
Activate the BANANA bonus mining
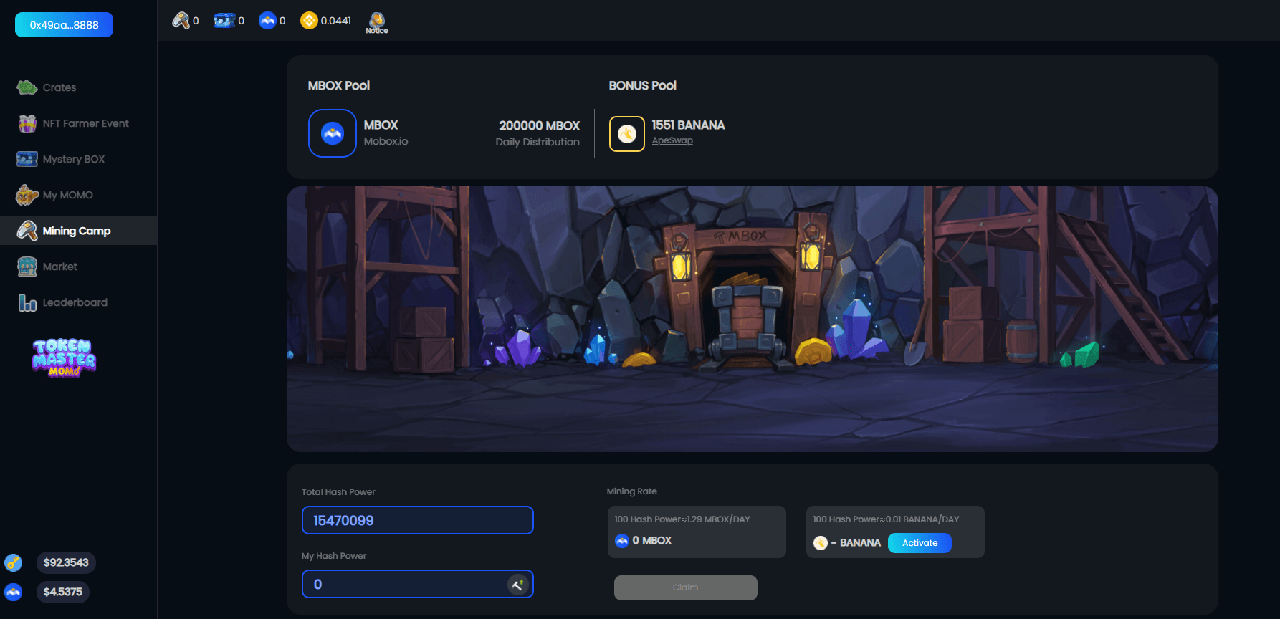pos(920,543)
